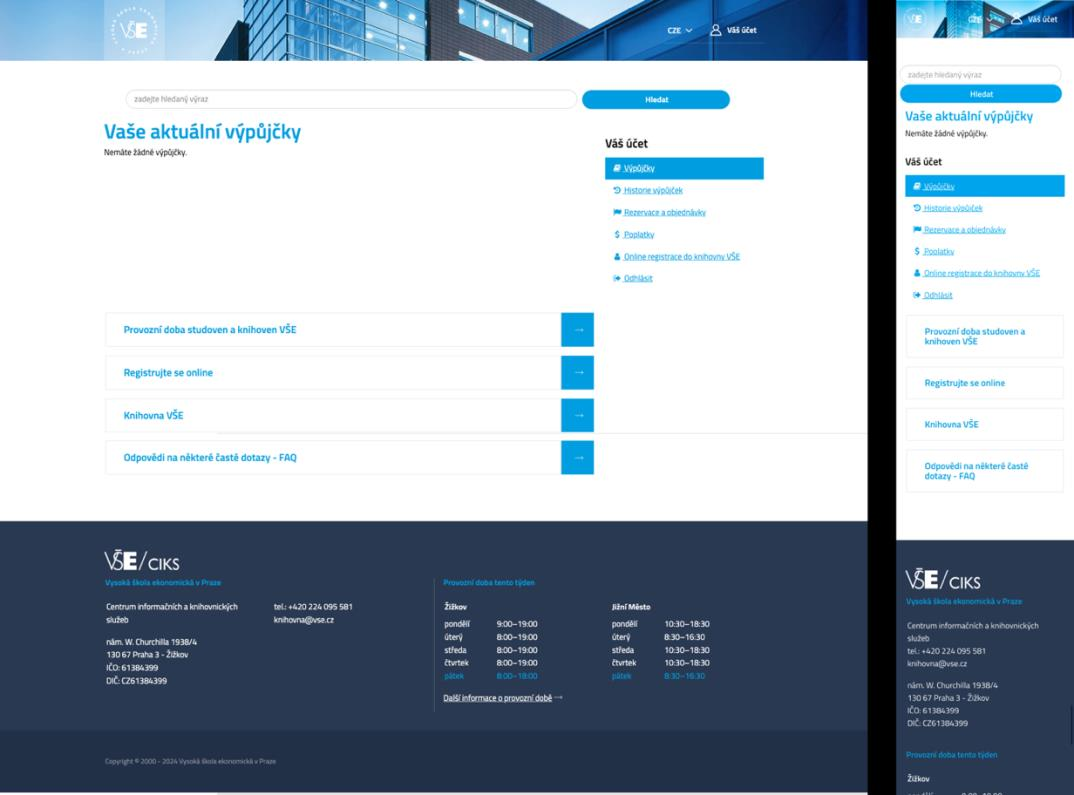
Task: Click the Copyright 2000 - 2024 footer text
Action: point(190,761)
